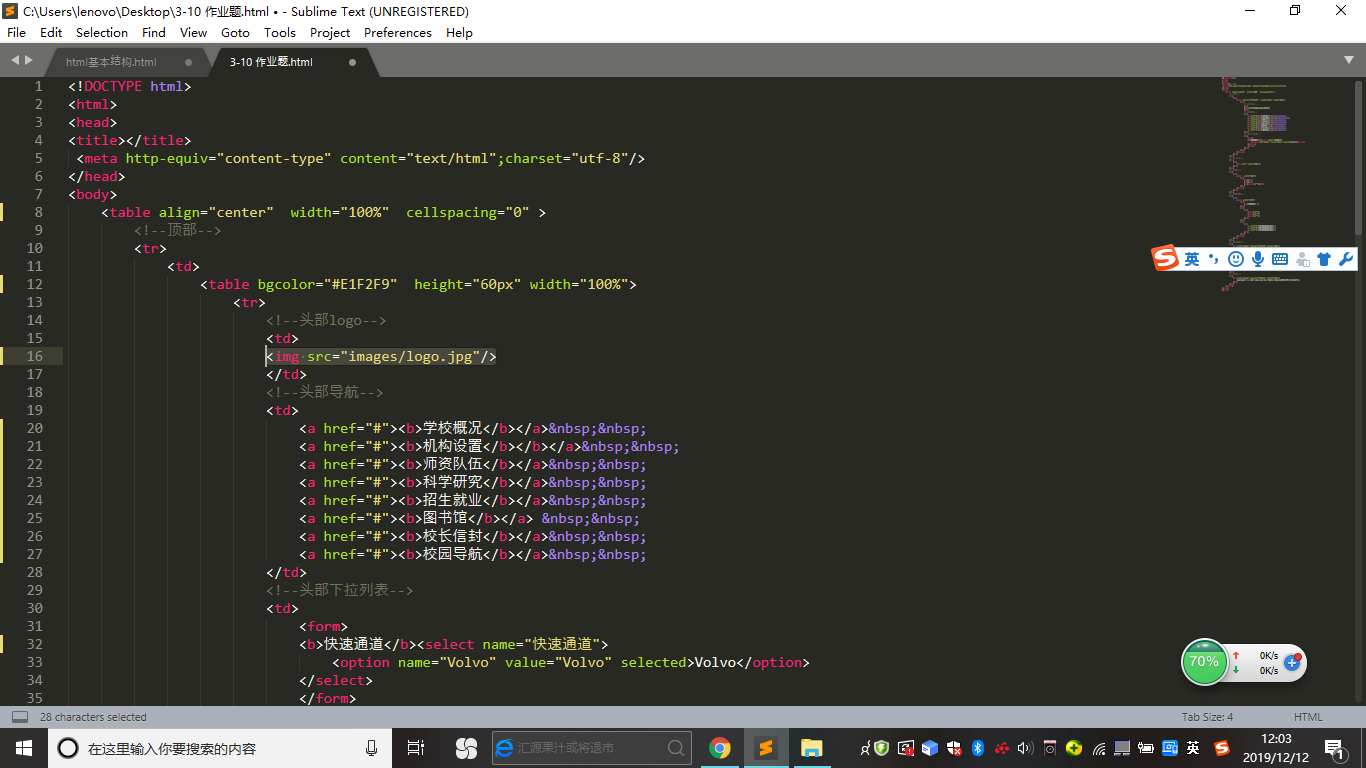Image resolution: width=1366 pixels, height=768 pixels.
Task: Open the Sogou skin shirt icon
Action: [x=1324, y=259]
